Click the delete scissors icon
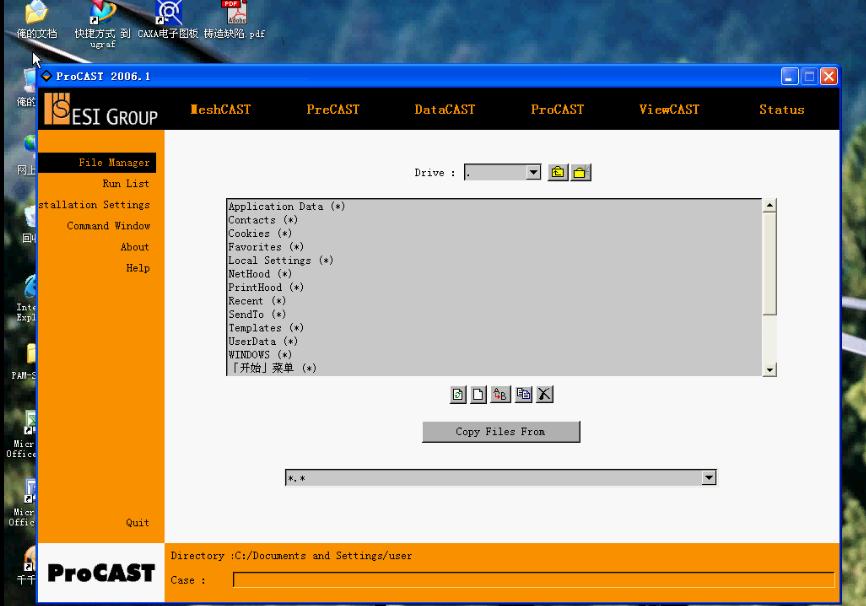 pos(545,394)
